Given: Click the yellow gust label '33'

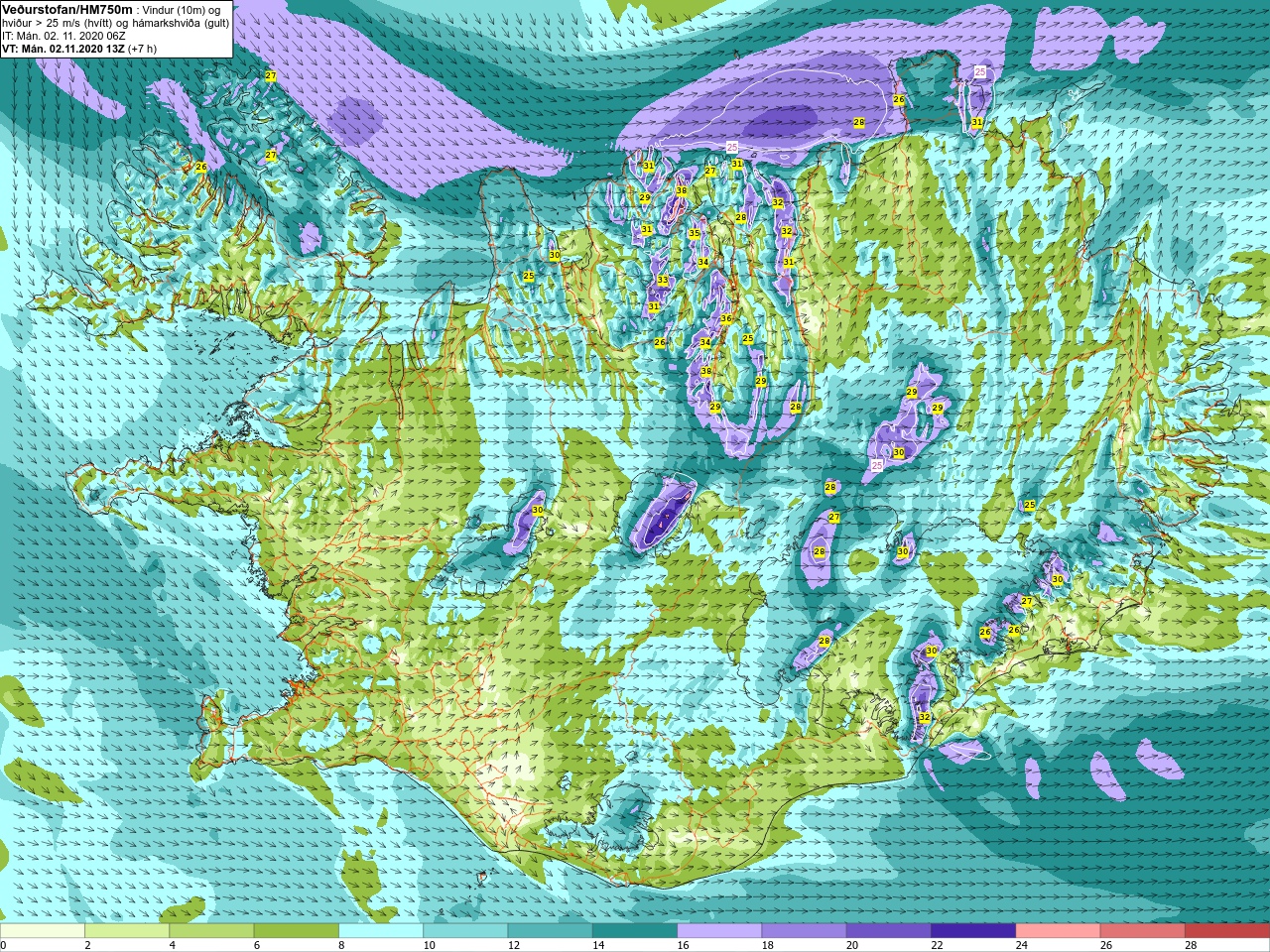Looking at the screenshot, I should click(x=662, y=281).
